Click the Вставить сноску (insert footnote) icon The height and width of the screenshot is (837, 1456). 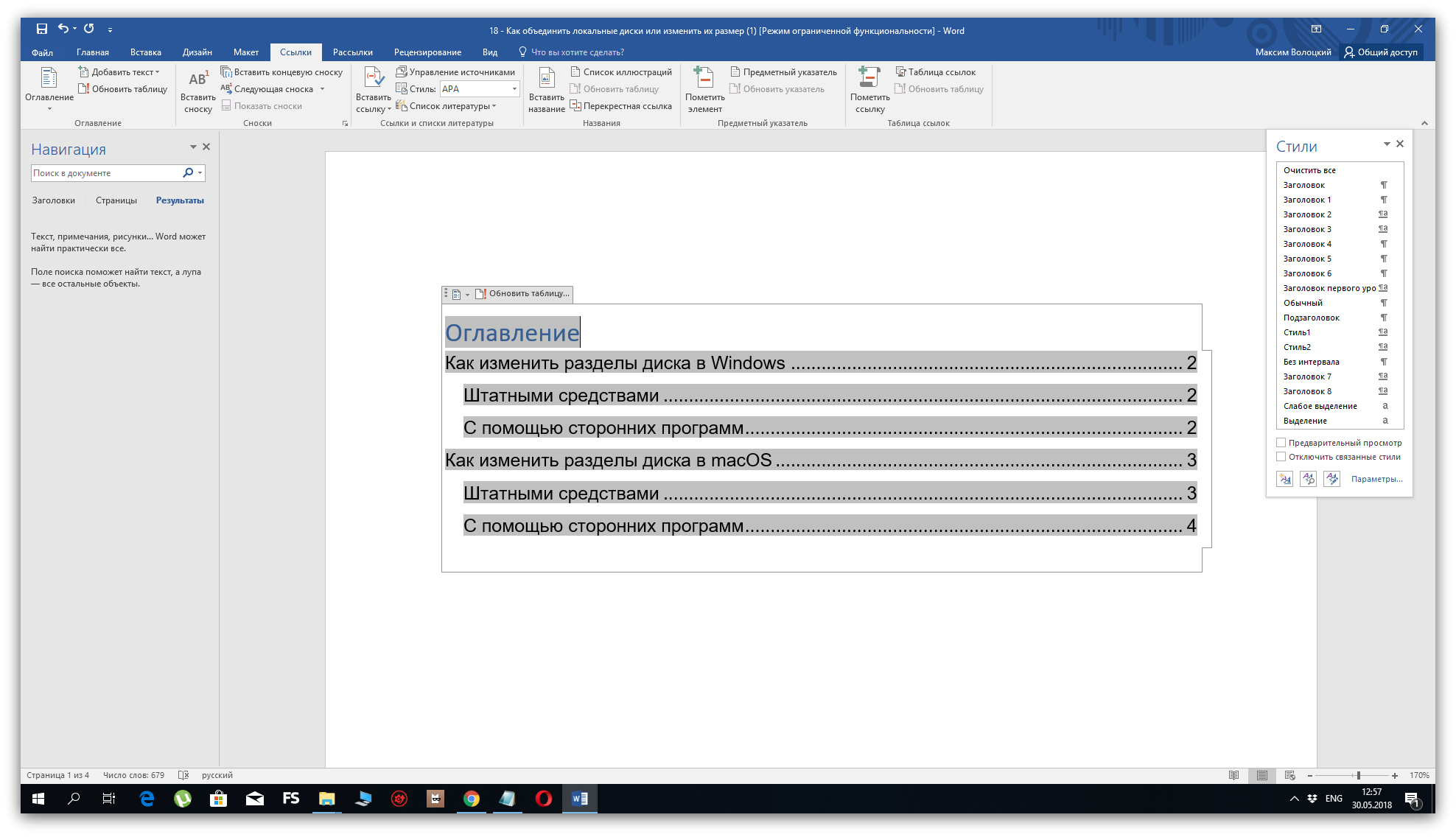197,80
